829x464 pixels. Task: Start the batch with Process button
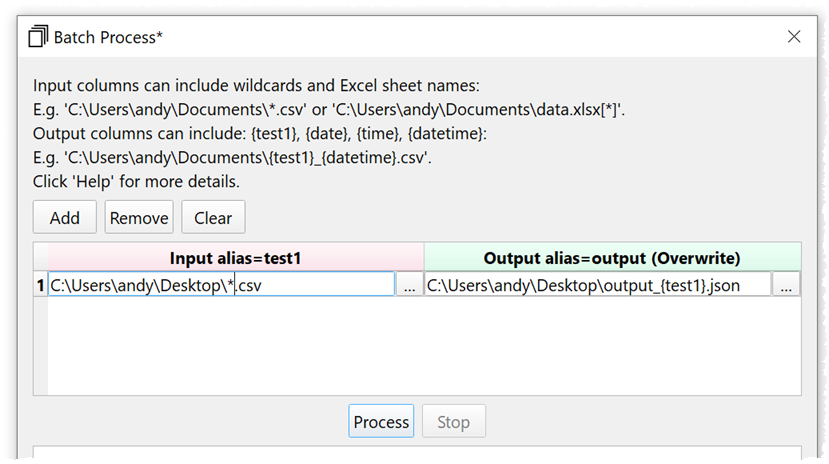381,422
